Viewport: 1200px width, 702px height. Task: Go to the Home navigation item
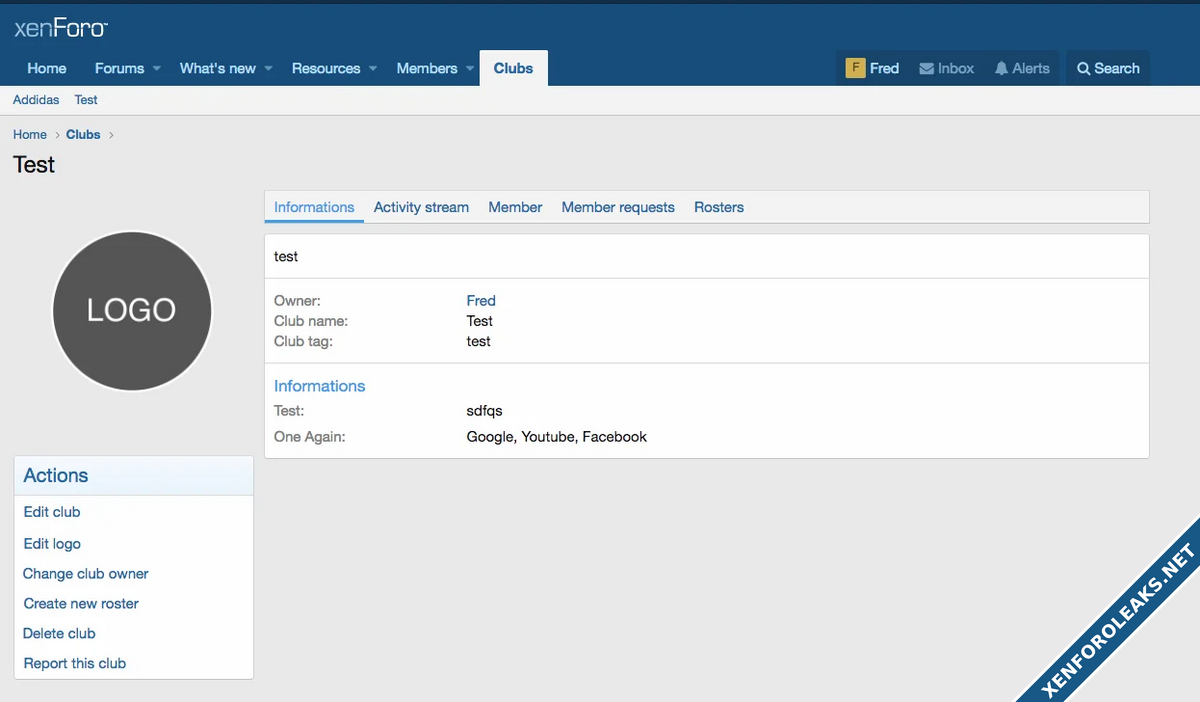[47, 68]
